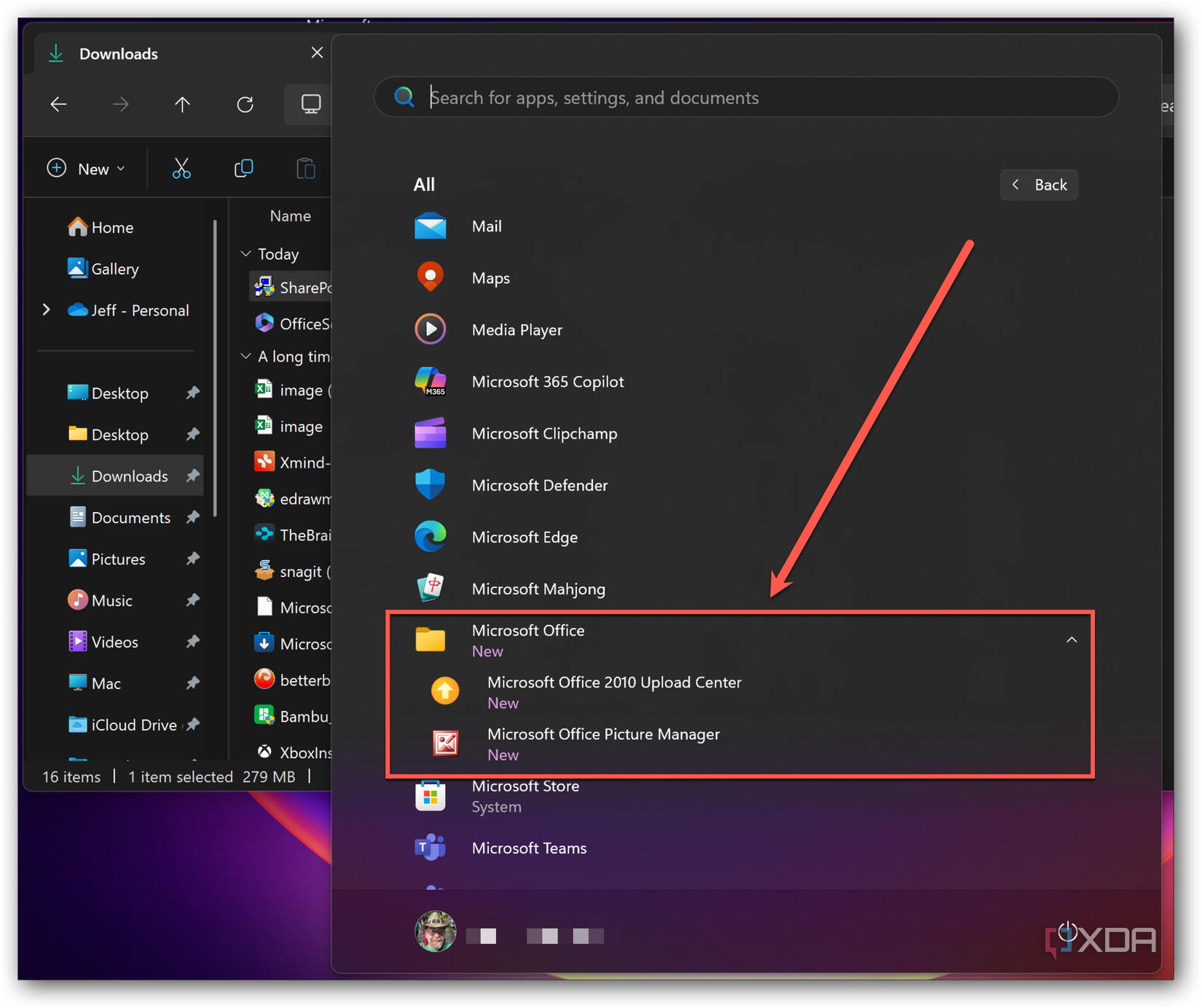The image size is (1202, 1008).
Task: Unpin the Pictures folder
Action: click(192, 559)
